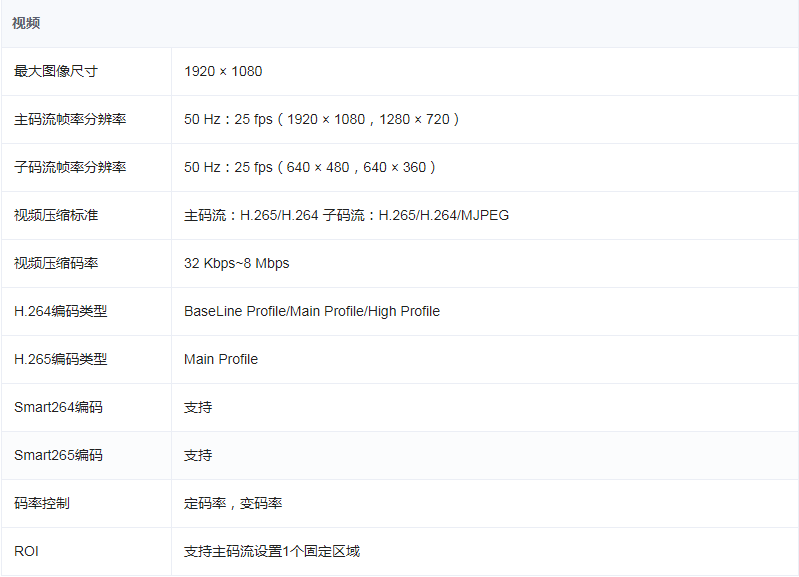
Task: Select the Main Profile value for H.265
Action: [x=220, y=359]
